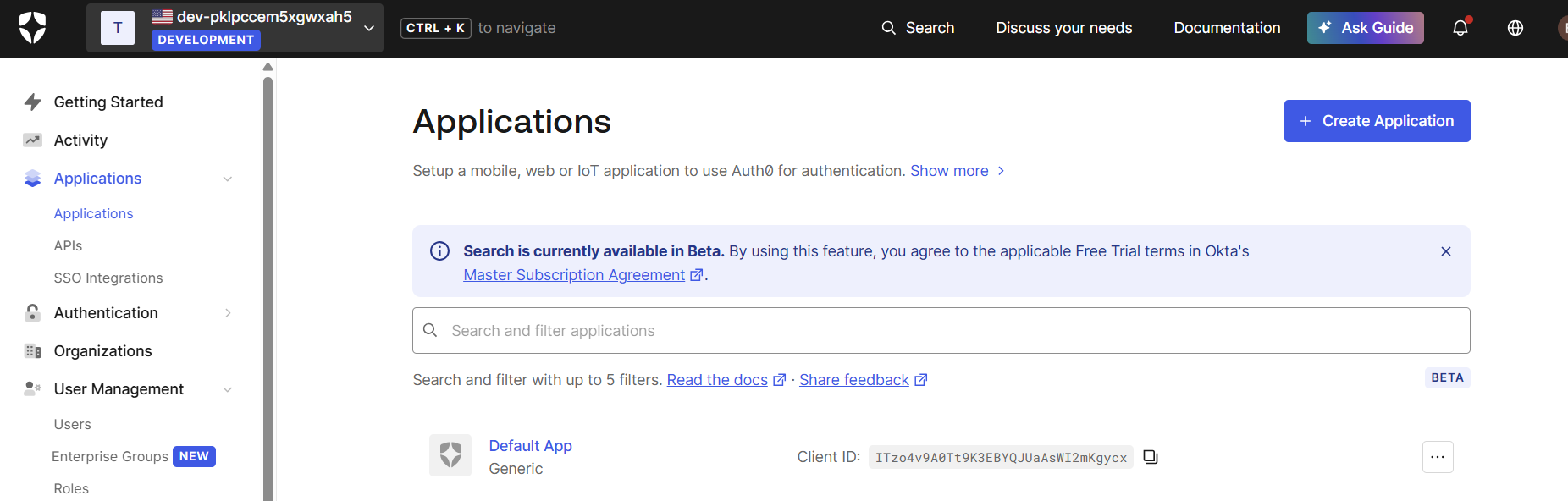1568x501 pixels.
Task: Click Show more link in description
Action: point(949,171)
